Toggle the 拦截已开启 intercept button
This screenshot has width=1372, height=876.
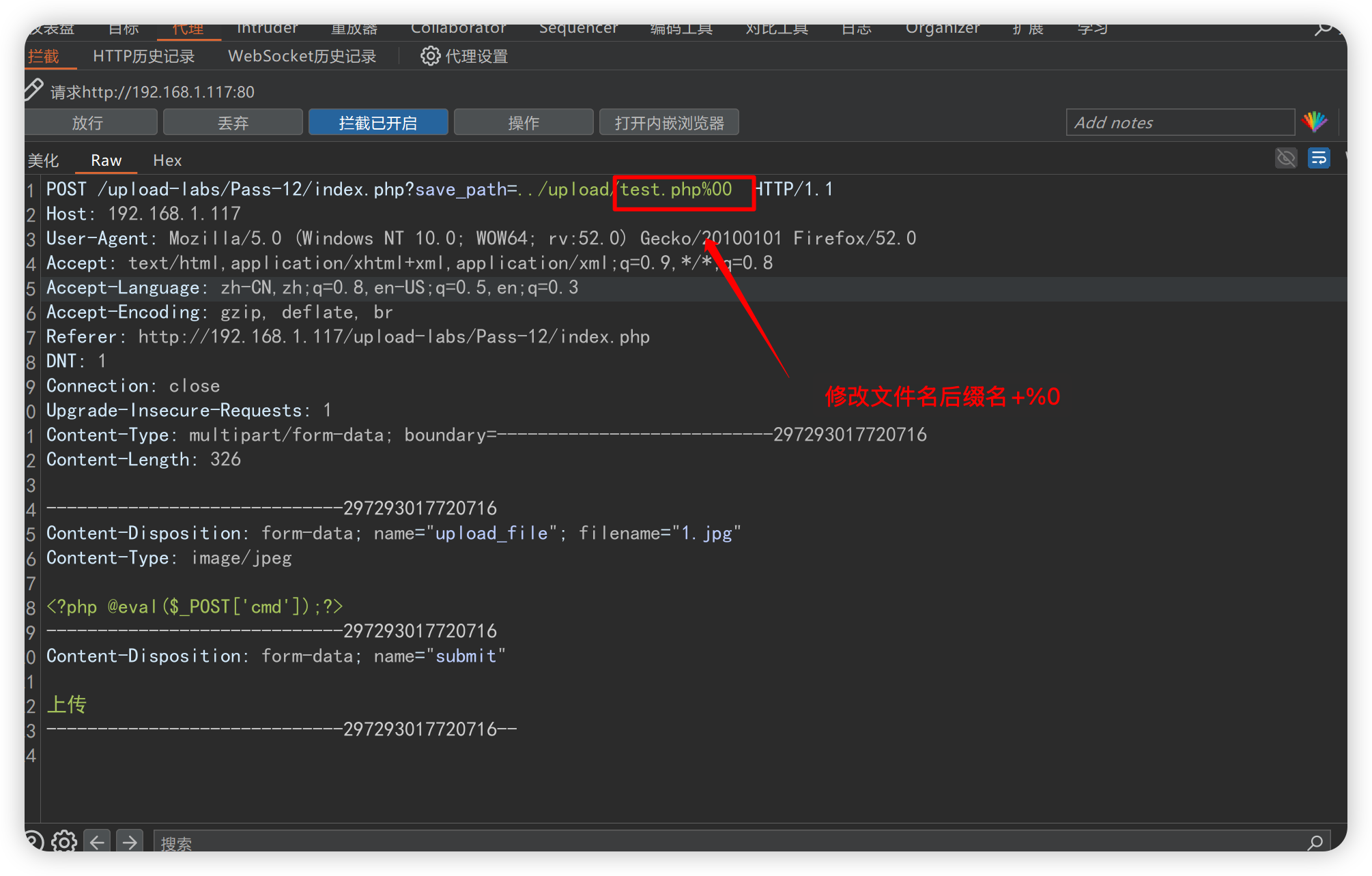coord(378,123)
